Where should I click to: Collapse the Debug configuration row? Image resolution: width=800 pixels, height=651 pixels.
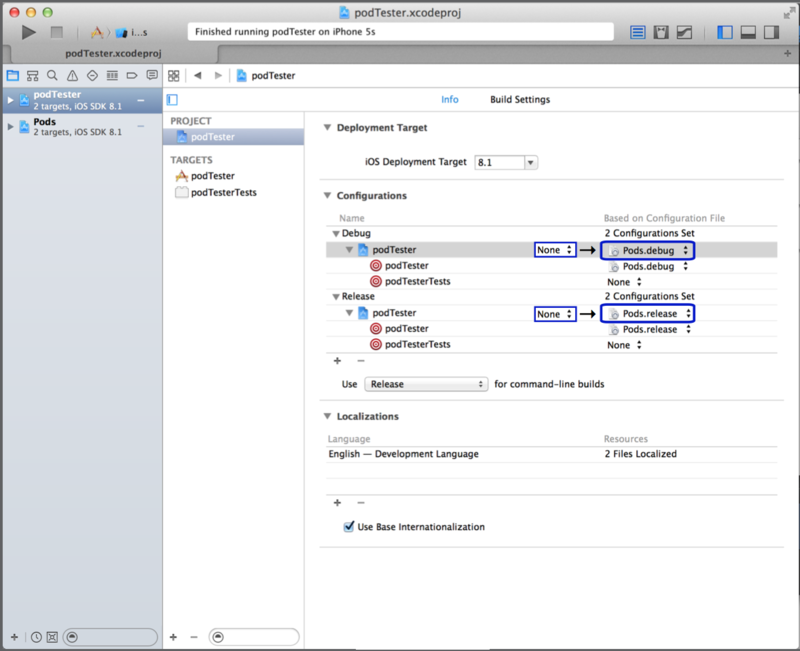pyautogui.click(x=336, y=234)
